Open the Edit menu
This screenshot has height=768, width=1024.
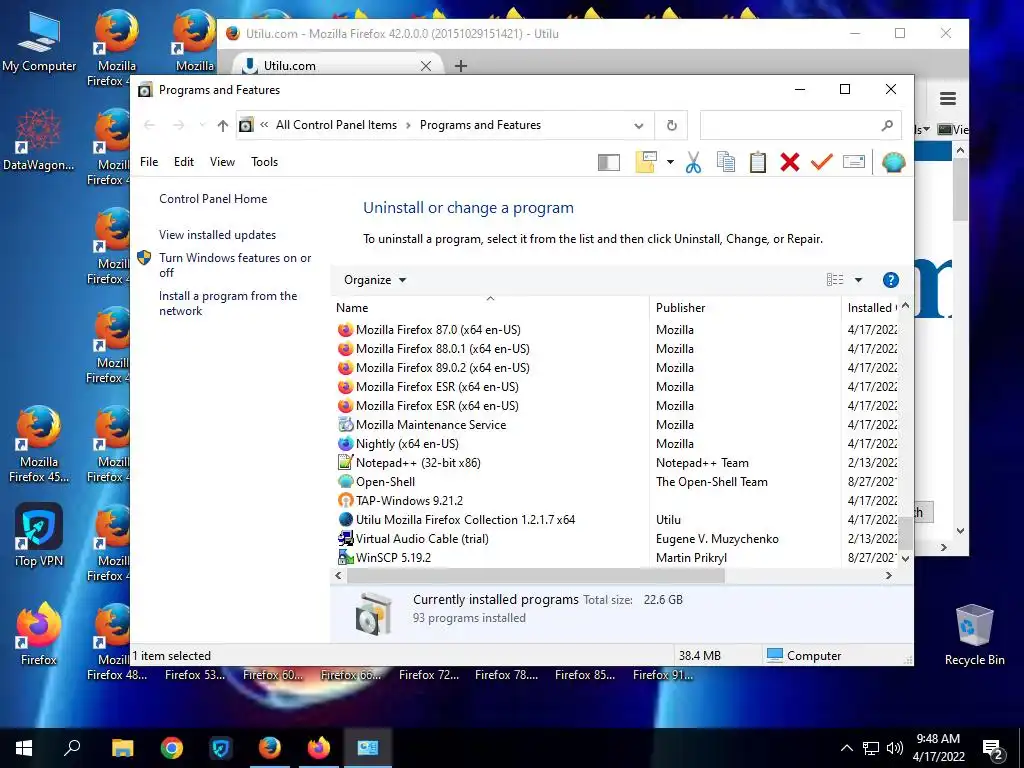(184, 162)
